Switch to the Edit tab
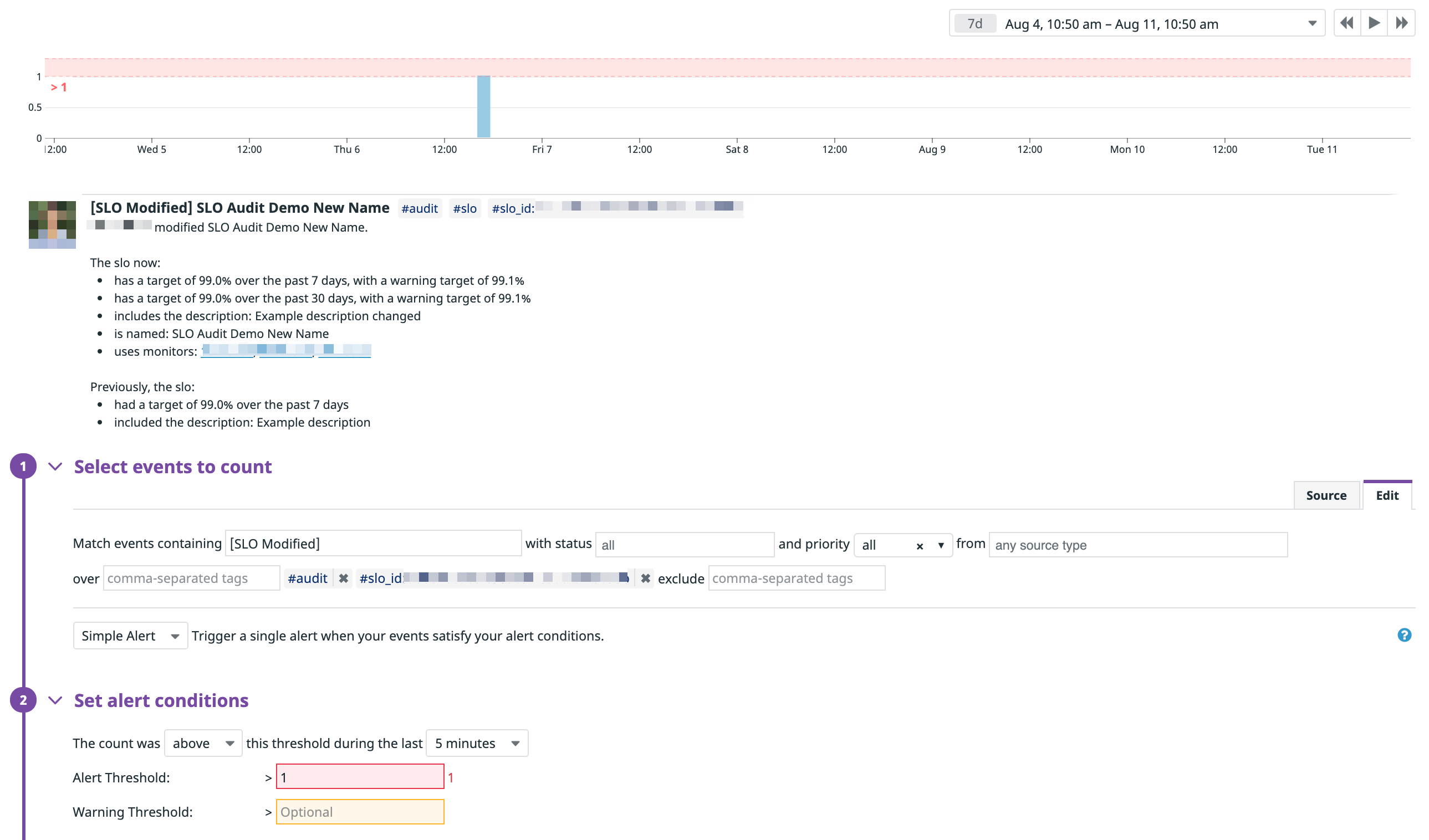Image resolution: width=1429 pixels, height=840 pixels. click(x=1386, y=495)
